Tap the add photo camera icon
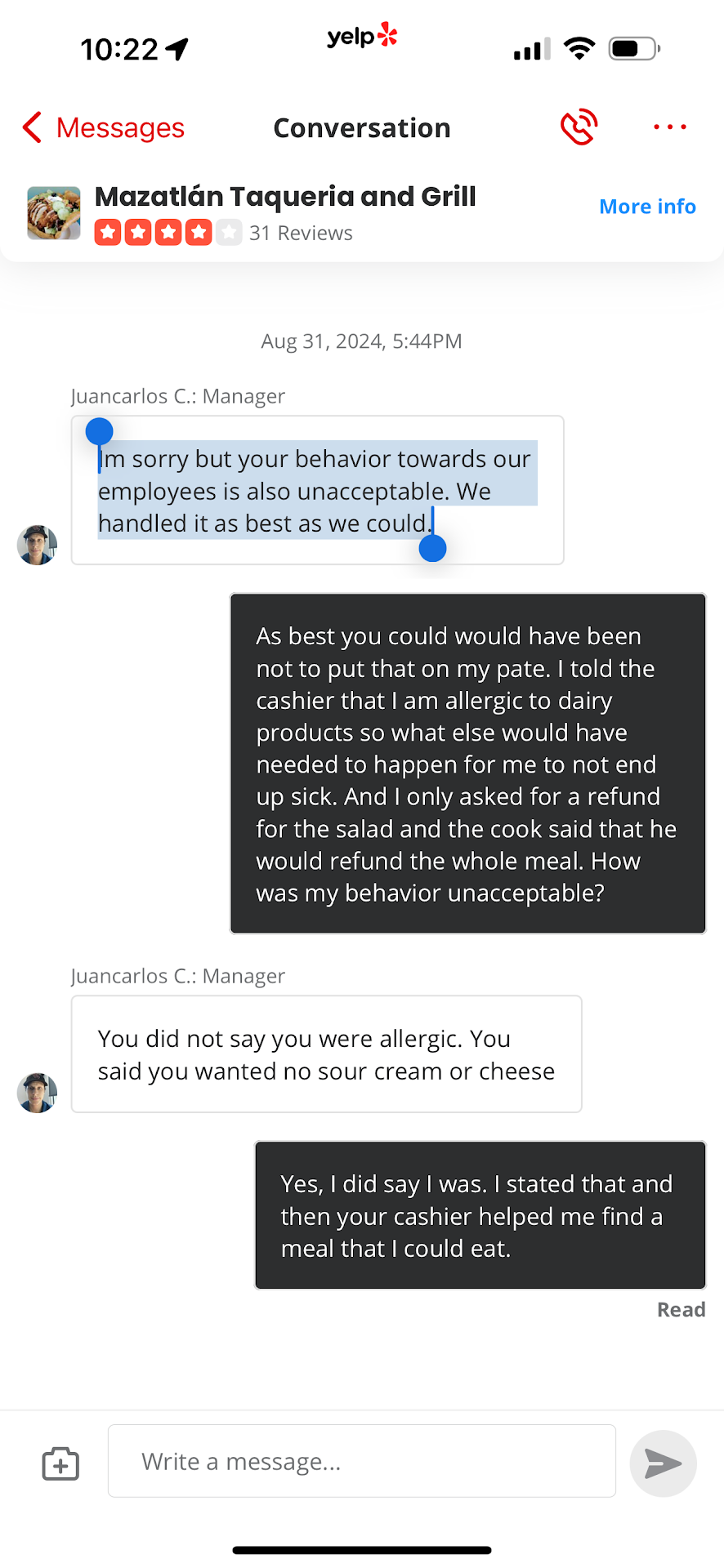The image size is (724, 1568). point(60,1463)
